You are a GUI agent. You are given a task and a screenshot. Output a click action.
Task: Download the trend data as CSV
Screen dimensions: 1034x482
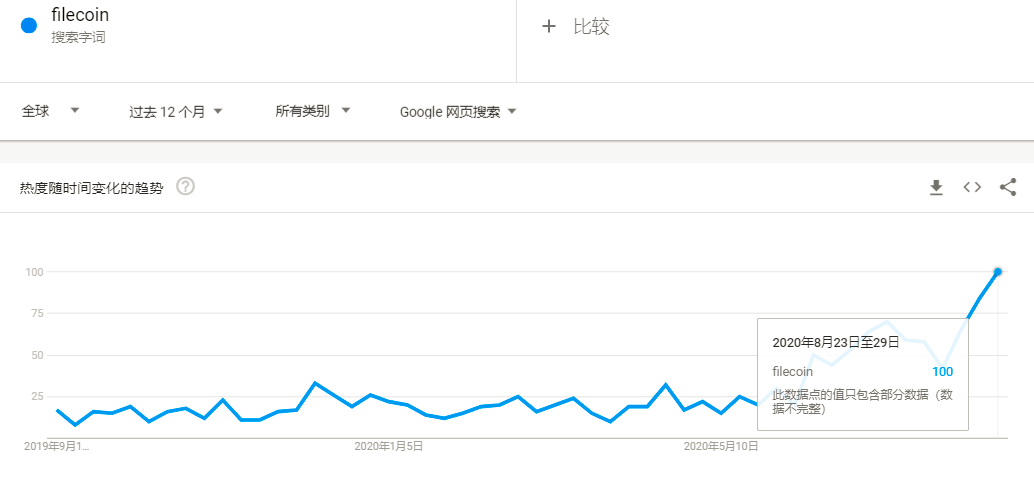(936, 187)
